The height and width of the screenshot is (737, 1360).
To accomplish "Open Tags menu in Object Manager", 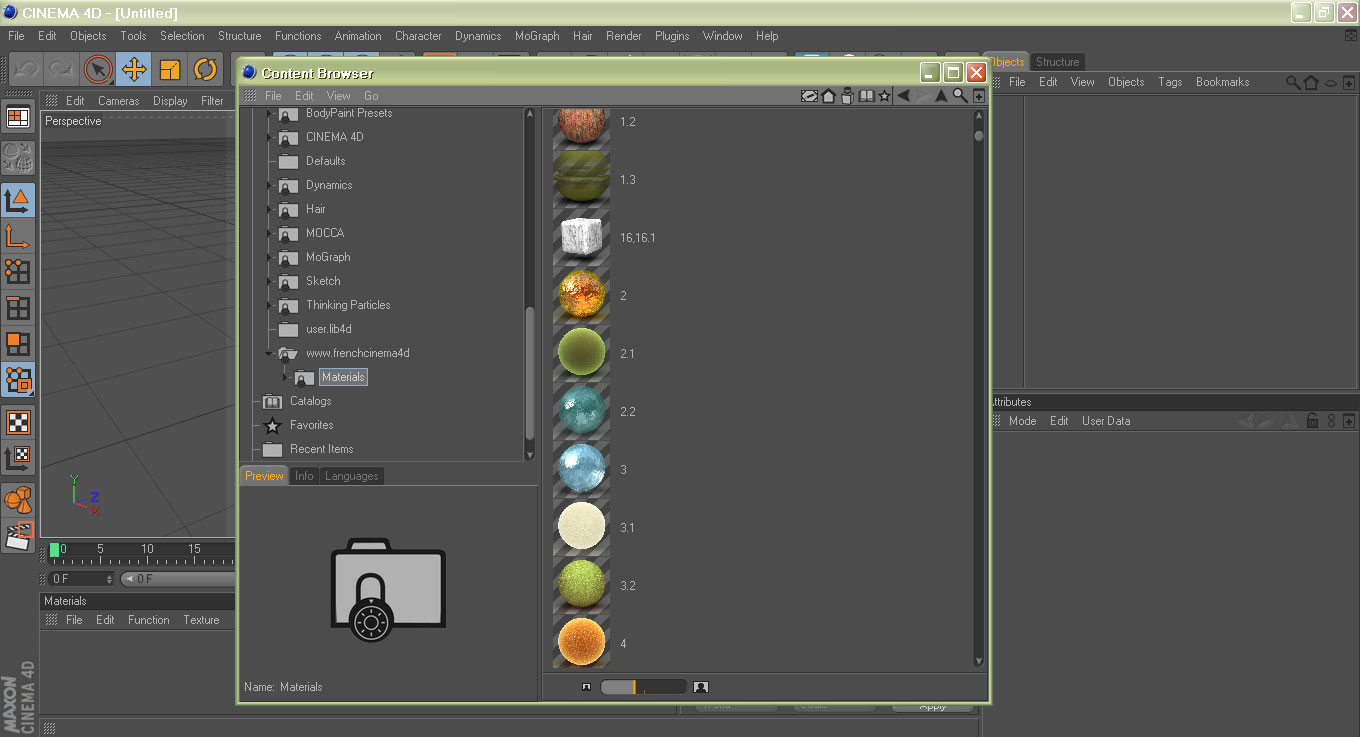I will click(1170, 82).
